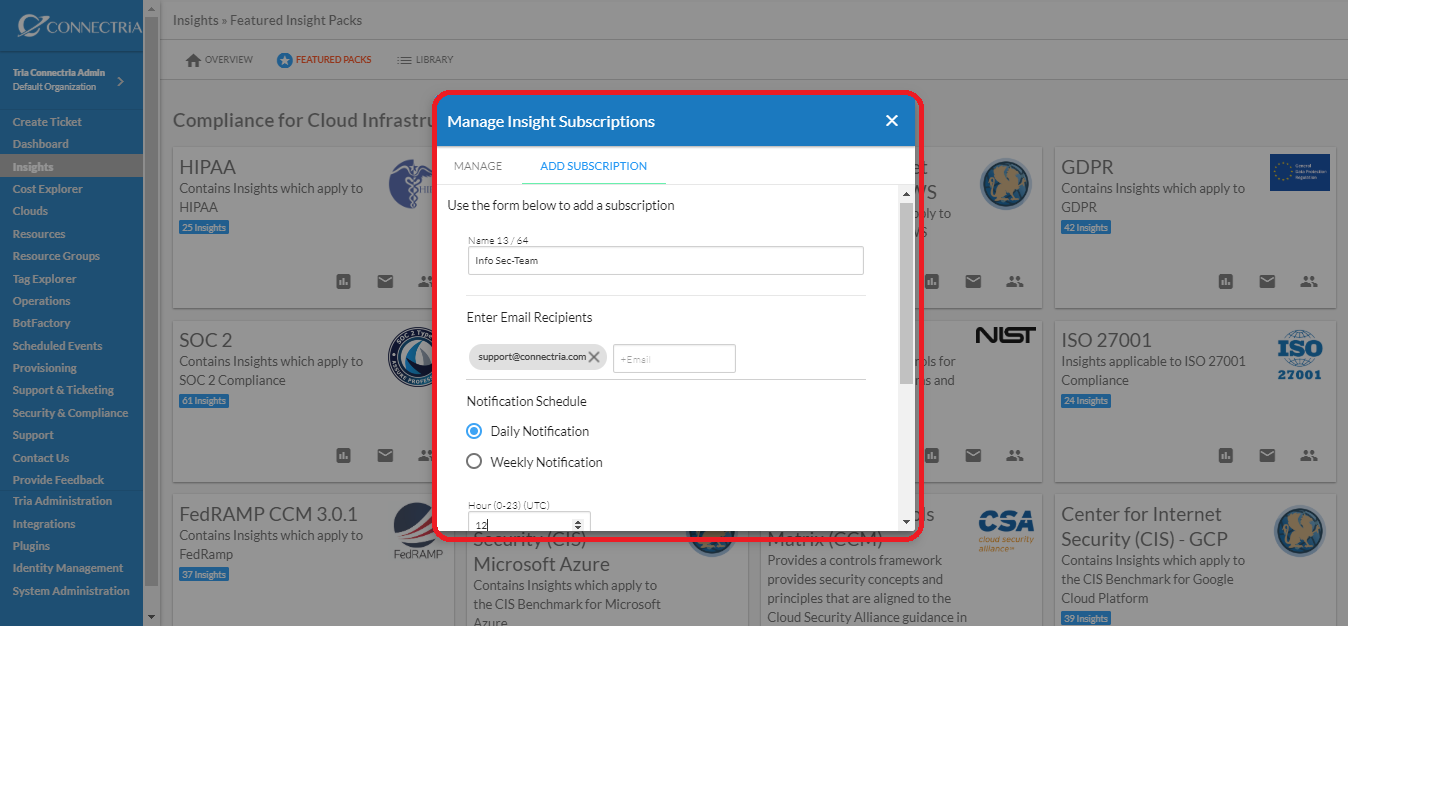Switch to the Manage tab

point(478,166)
